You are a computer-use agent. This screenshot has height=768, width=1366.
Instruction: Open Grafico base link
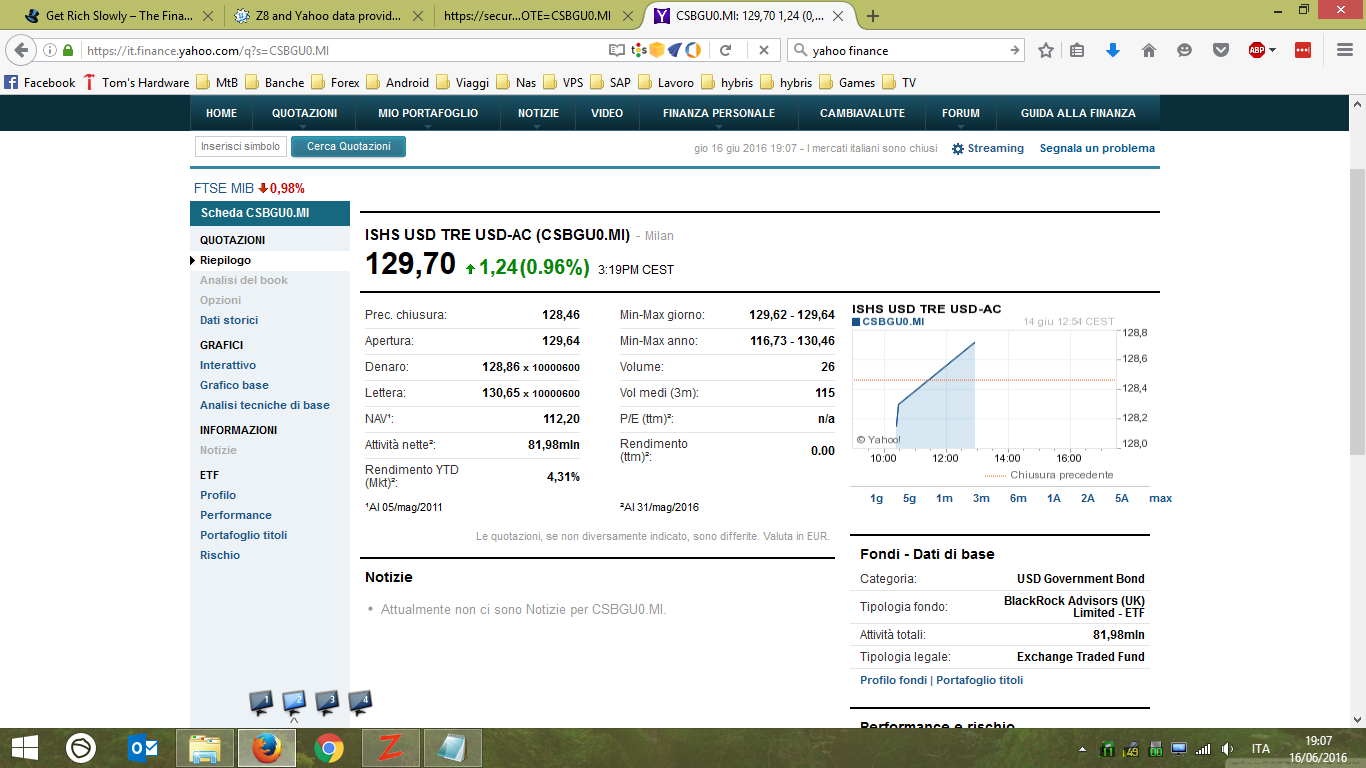click(x=234, y=385)
